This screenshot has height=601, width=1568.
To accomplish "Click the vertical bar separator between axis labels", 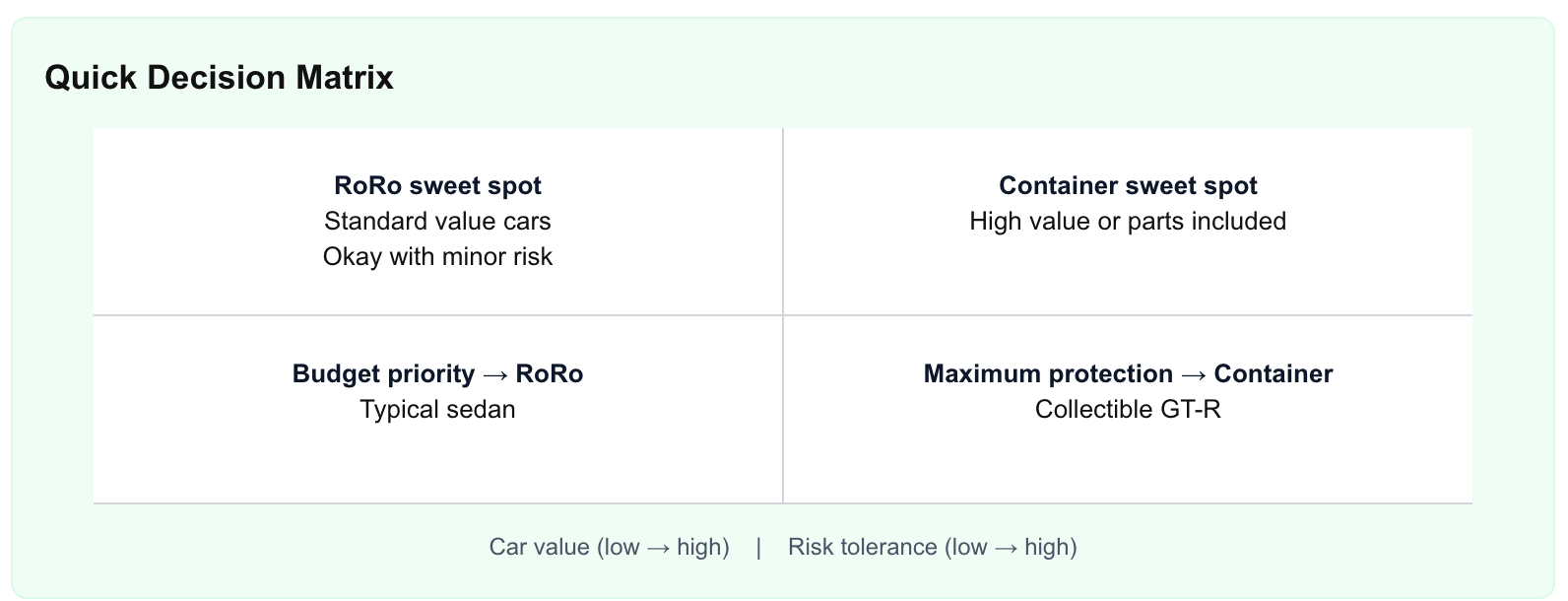I will point(758,547).
